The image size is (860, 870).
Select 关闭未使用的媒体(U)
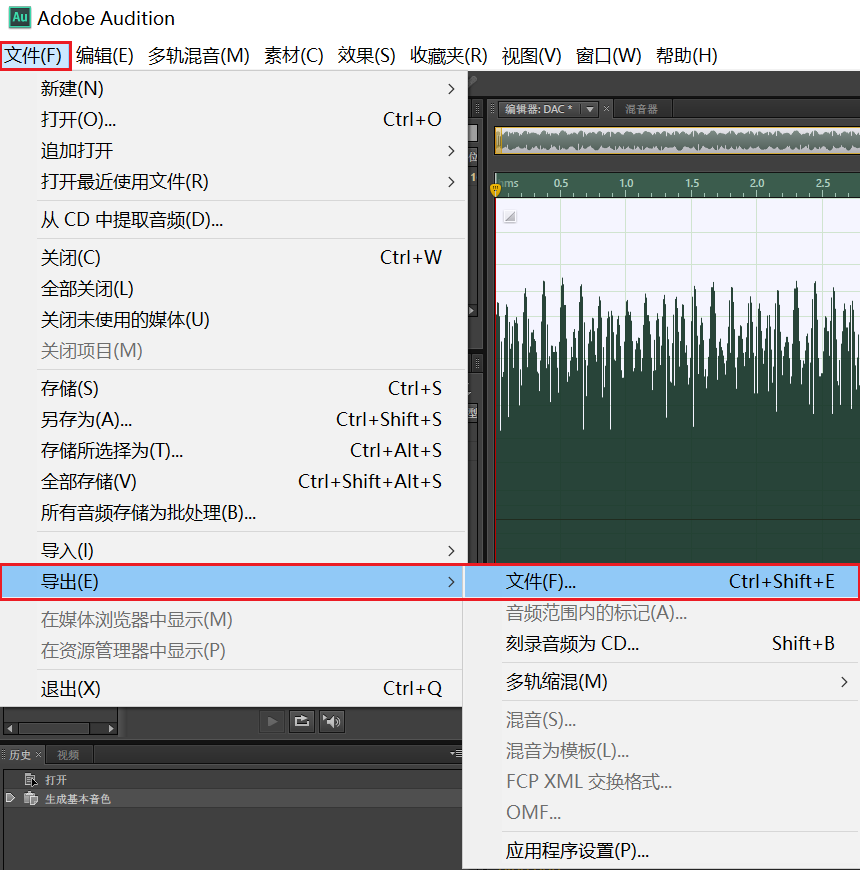(x=233, y=320)
